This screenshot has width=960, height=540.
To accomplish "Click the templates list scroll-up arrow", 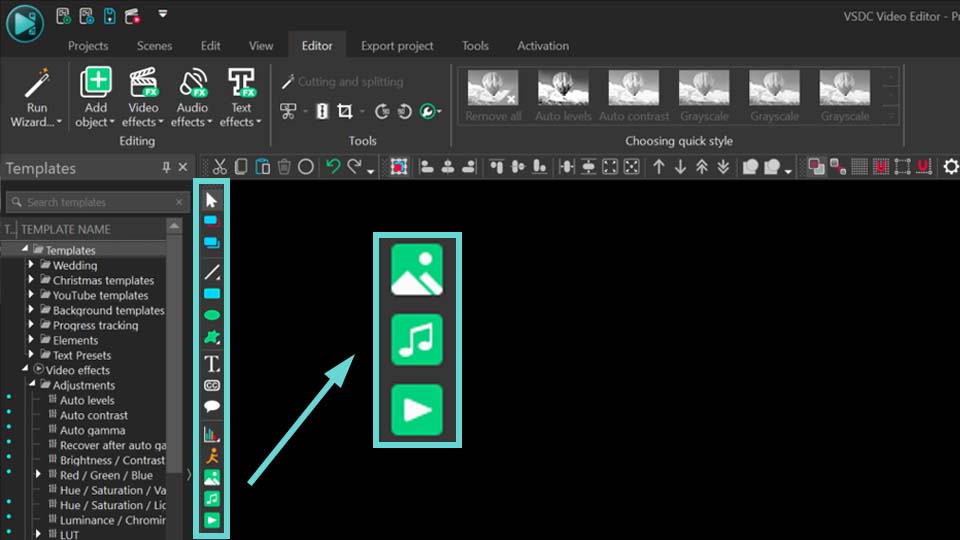I will (x=174, y=226).
